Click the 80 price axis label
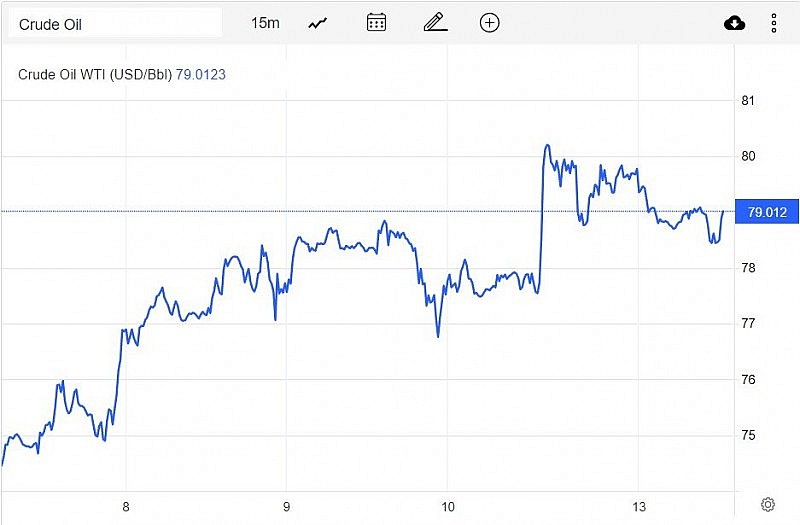 (747, 156)
